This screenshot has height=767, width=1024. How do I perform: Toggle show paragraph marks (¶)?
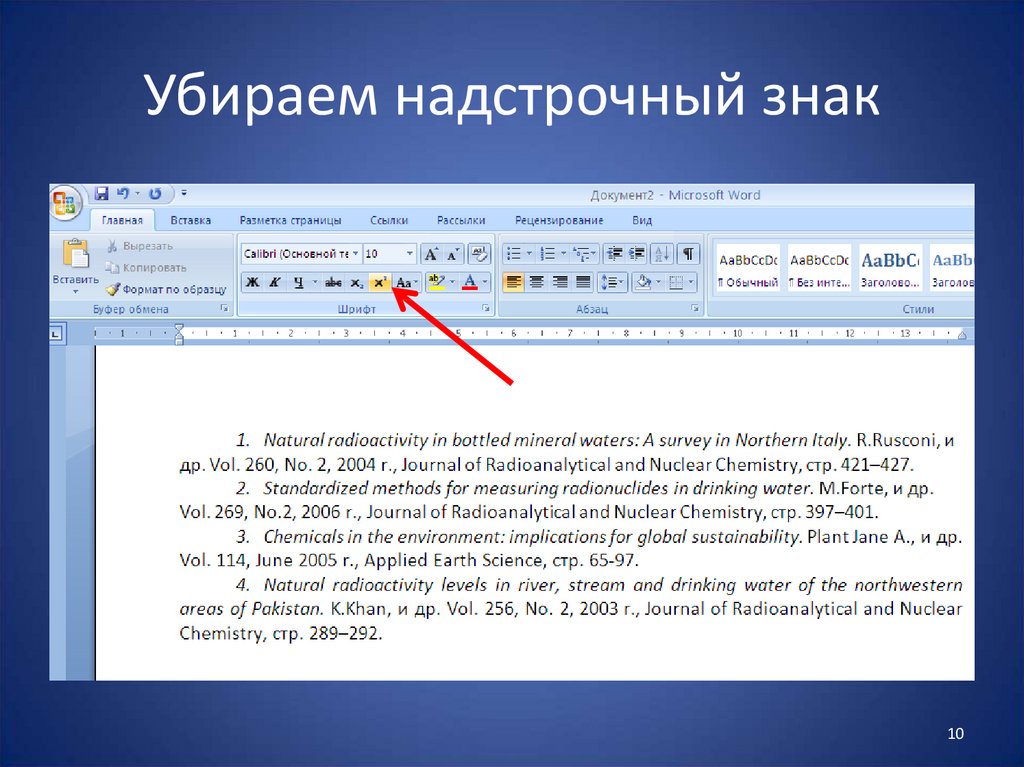689,254
